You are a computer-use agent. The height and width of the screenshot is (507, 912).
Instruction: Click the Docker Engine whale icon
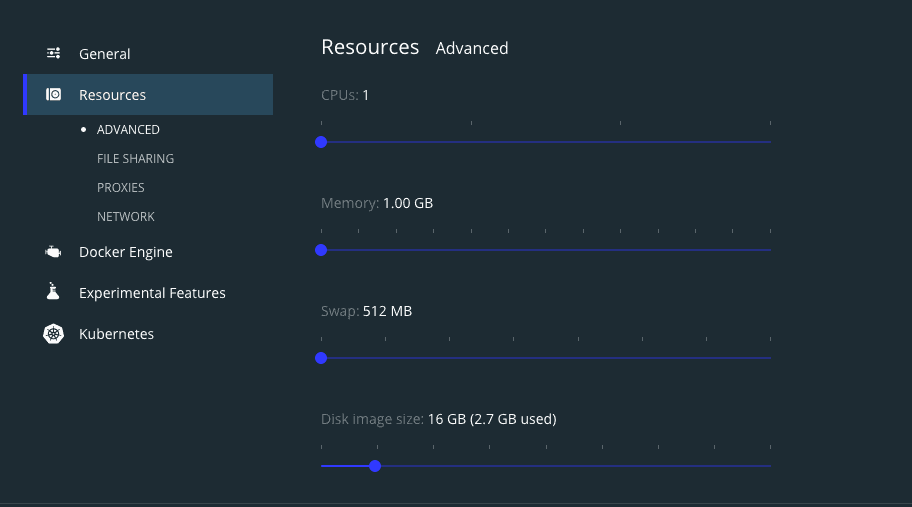(x=54, y=252)
